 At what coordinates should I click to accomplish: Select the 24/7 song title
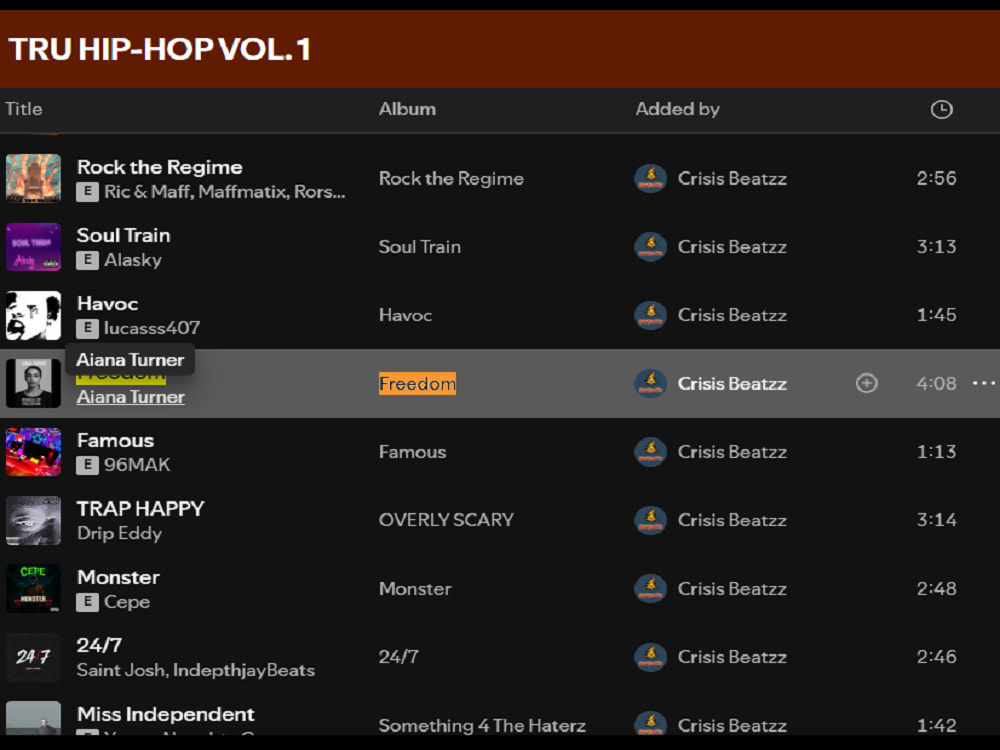point(99,645)
